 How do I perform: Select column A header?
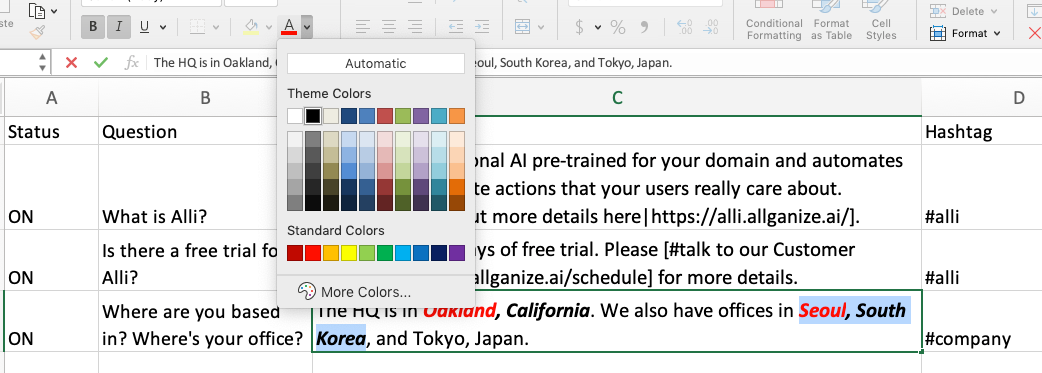pos(51,98)
